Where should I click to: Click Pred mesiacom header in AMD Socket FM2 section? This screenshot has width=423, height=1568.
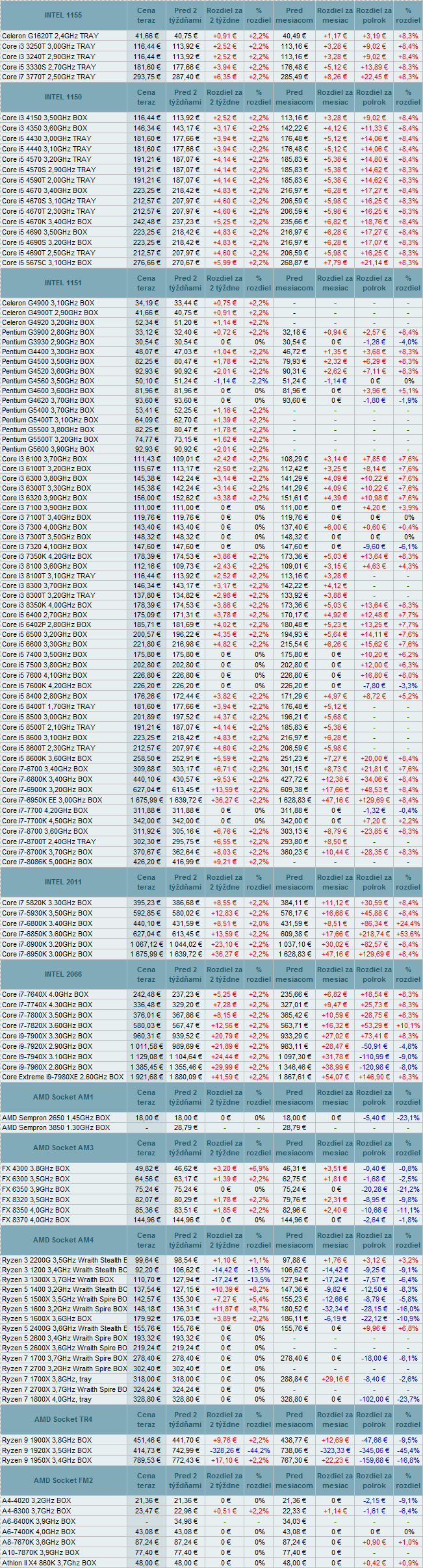(x=294, y=1481)
